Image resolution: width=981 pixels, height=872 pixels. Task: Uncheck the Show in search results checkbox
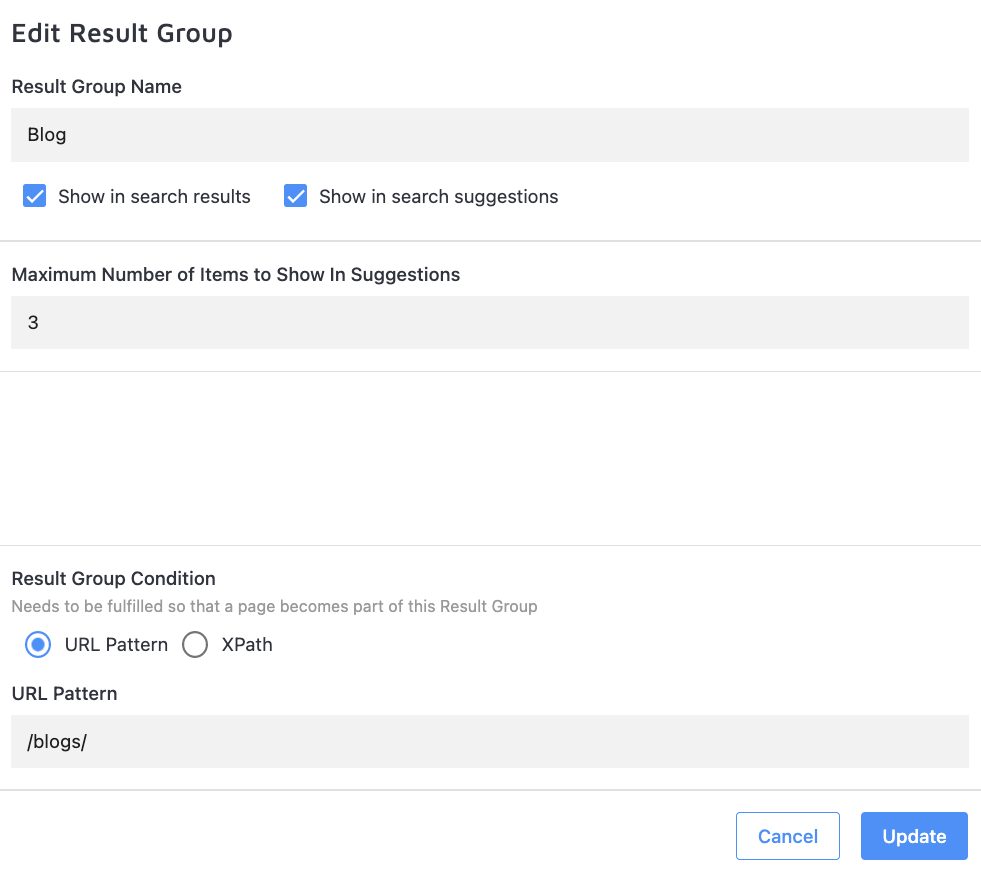(x=35, y=196)
